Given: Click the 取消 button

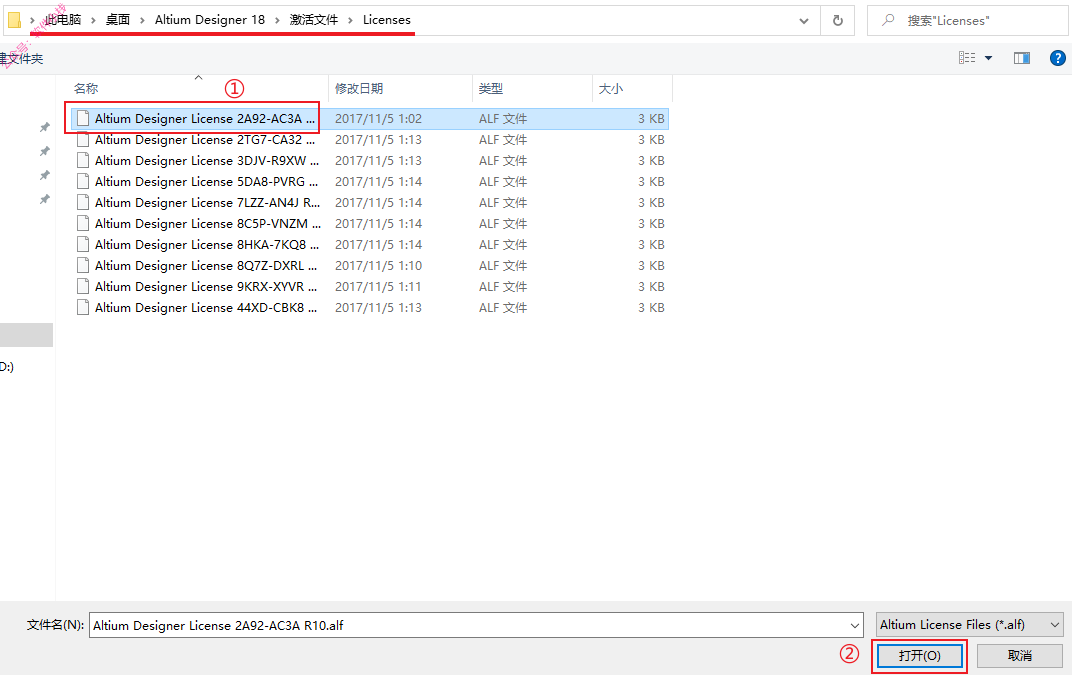Looking at the screenshot, I should (x=1019, y=656).
